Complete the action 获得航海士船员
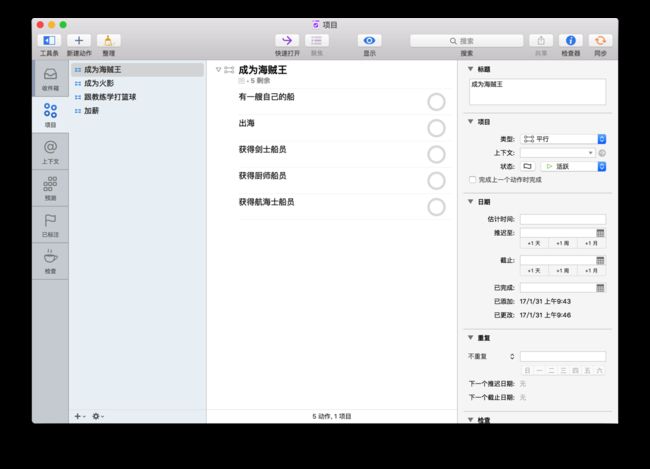The width and height of the screenshot is (650, 469). click(436, 207)
